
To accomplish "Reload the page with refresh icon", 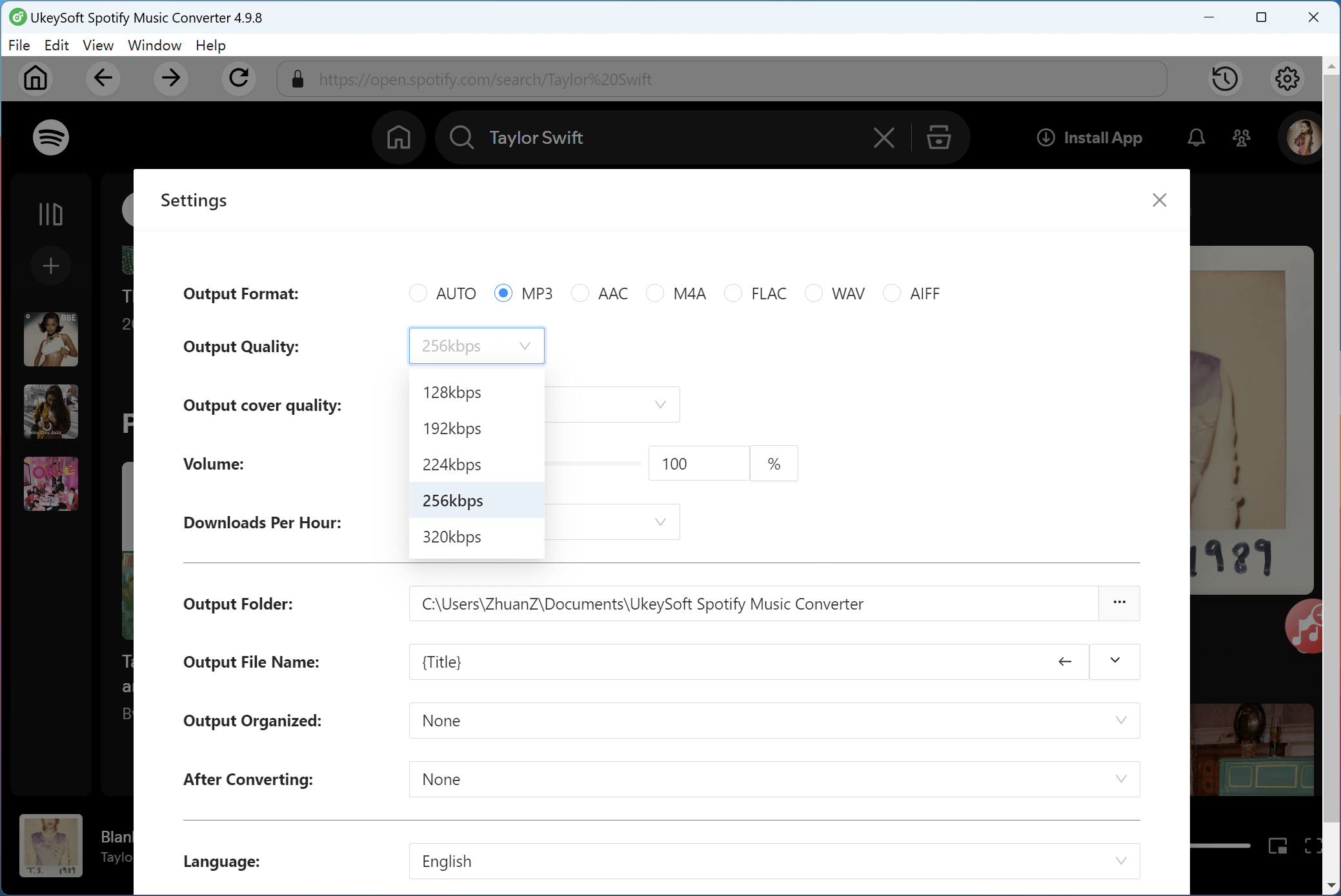I will [x=239, y=79].
